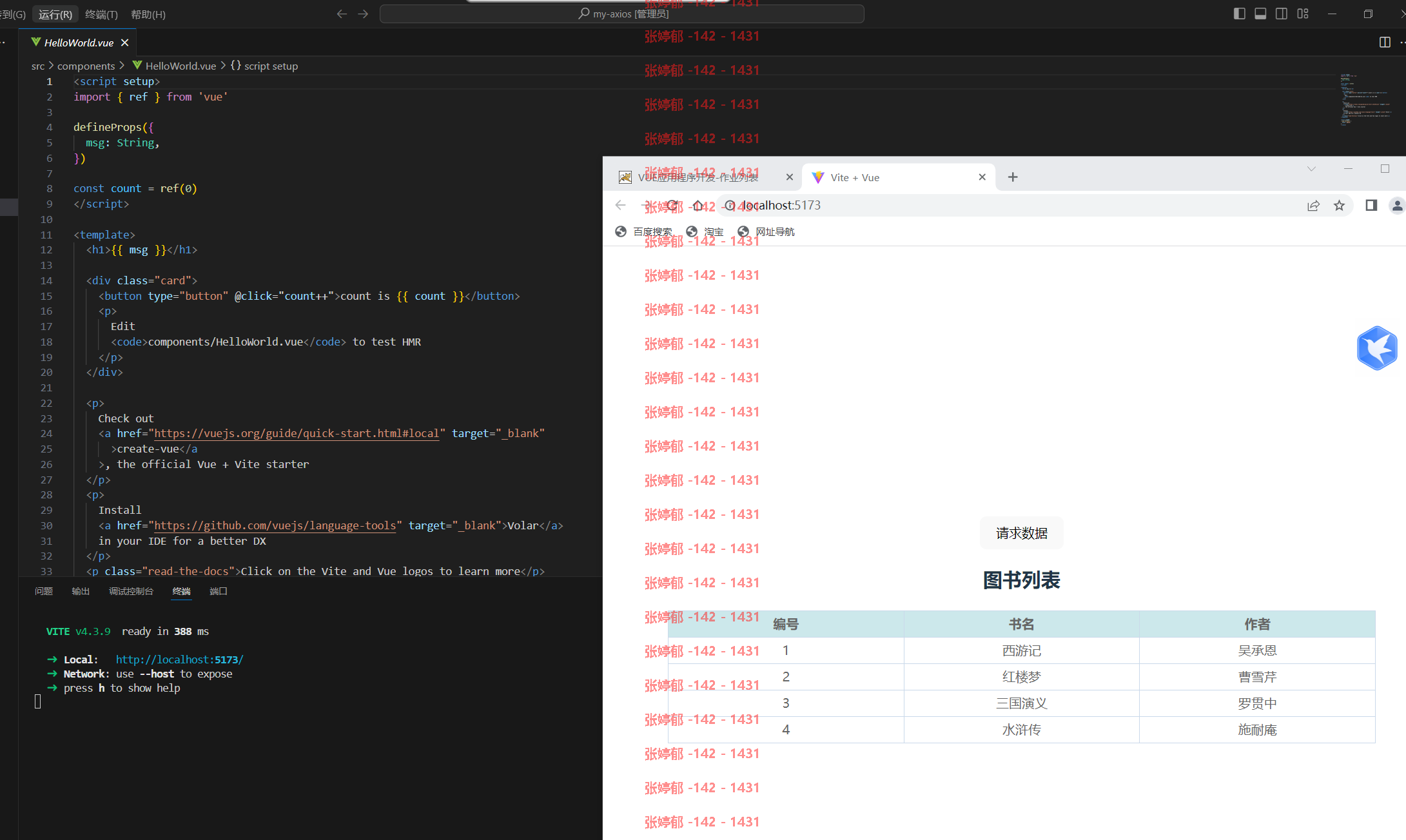1406x840 pixels.
Task: Open a new browser tab
Action: click(x=1013, y=177)
